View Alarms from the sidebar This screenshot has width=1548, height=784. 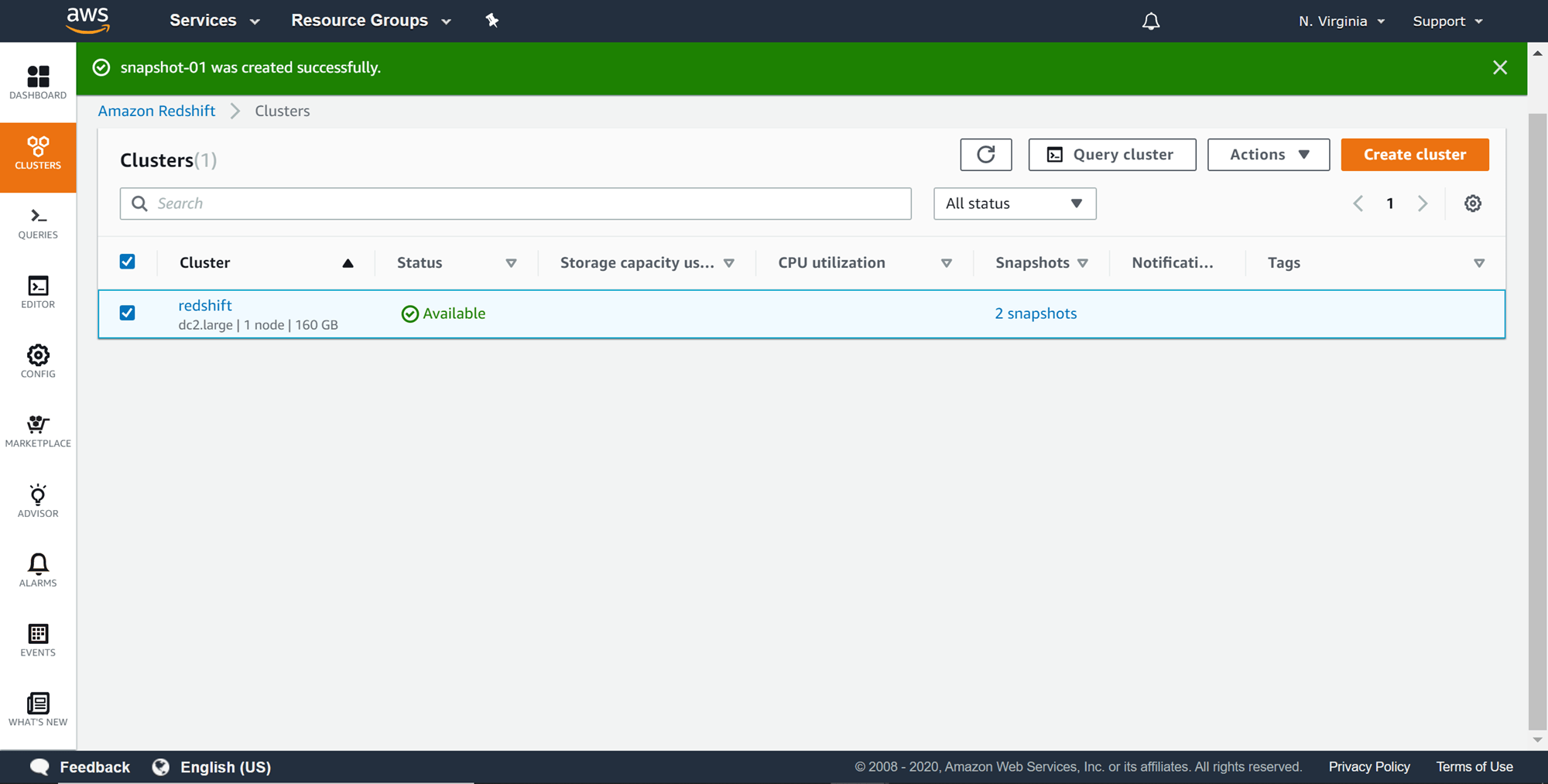(x=37, y=570)
